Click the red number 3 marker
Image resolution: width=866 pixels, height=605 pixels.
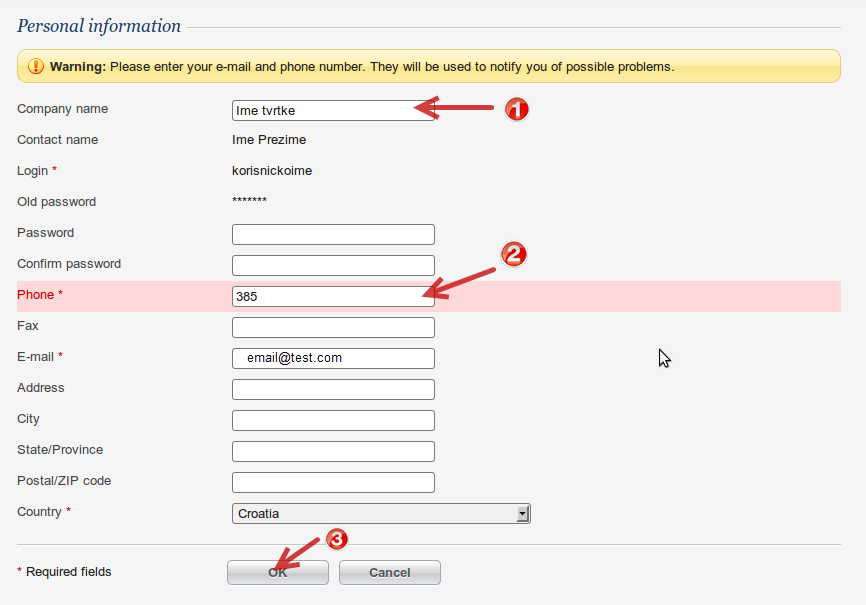338,539
